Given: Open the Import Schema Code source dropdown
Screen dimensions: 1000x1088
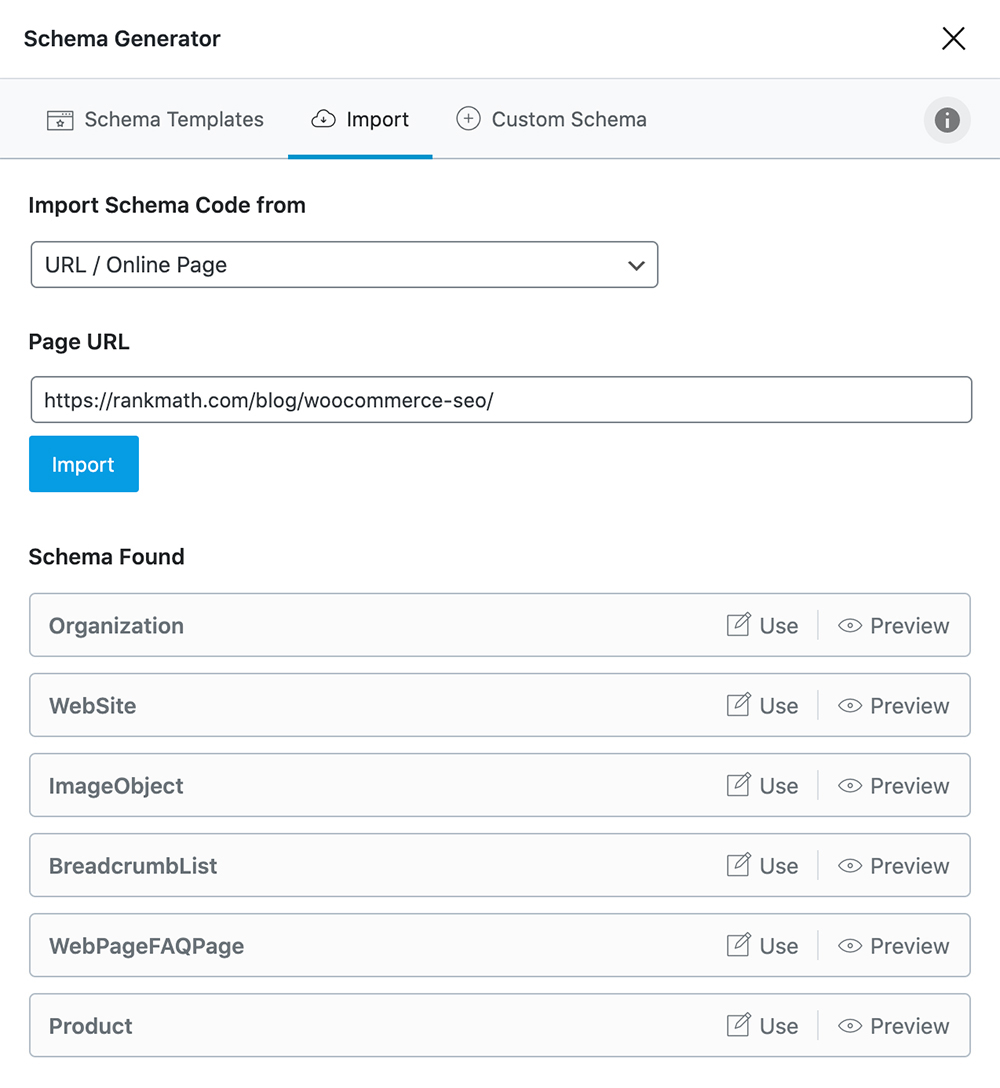Looking at the screenshot, I should coord(344,265).
